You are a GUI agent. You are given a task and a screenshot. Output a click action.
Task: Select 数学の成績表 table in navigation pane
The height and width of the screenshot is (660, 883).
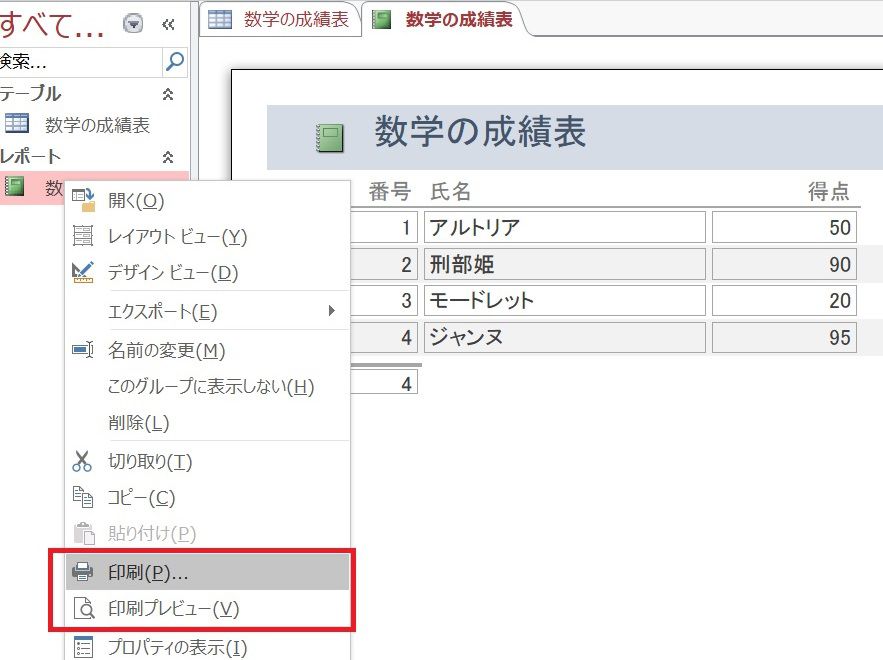(96, 125)
